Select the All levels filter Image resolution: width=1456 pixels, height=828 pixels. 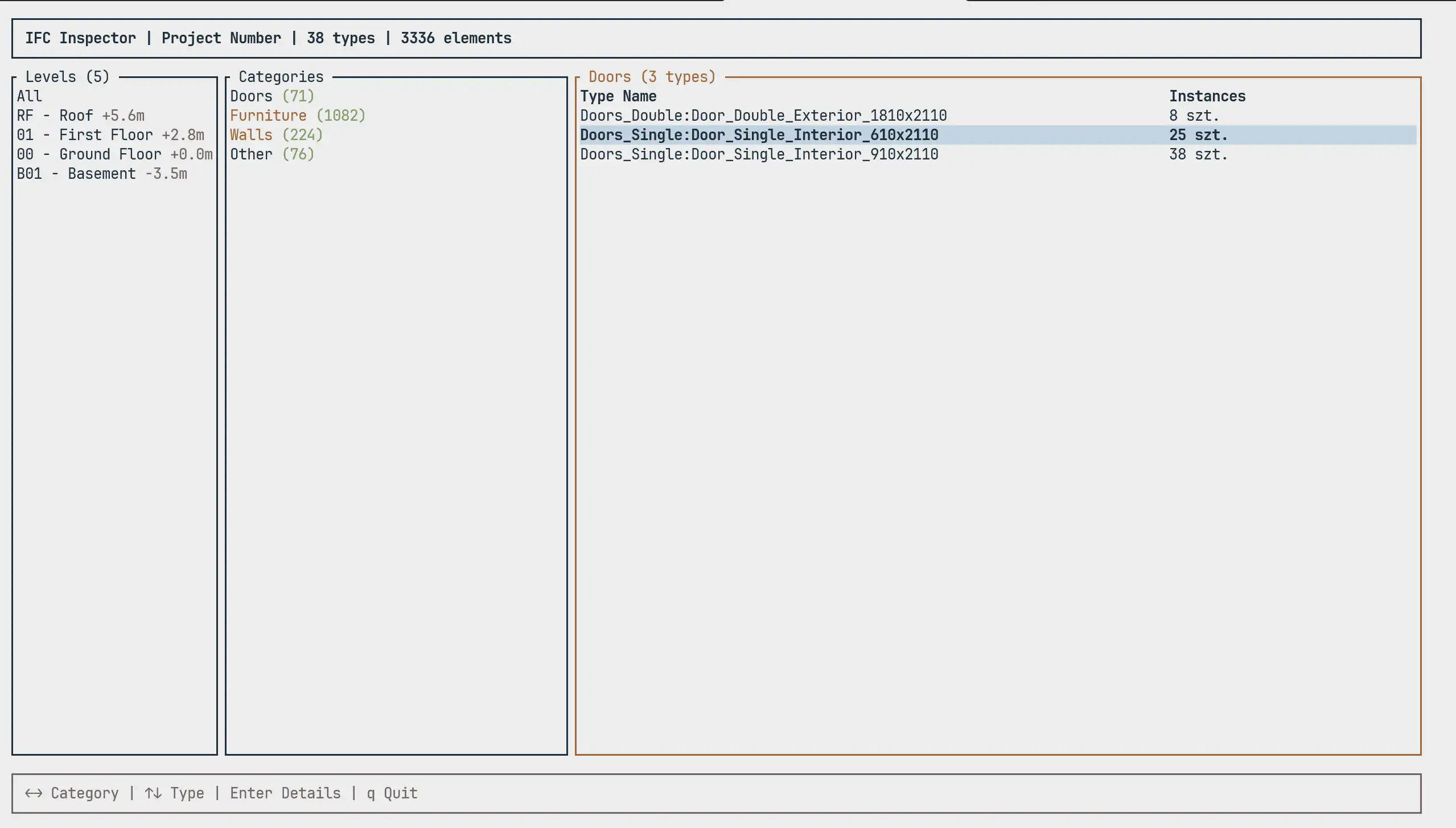[29, 96]
